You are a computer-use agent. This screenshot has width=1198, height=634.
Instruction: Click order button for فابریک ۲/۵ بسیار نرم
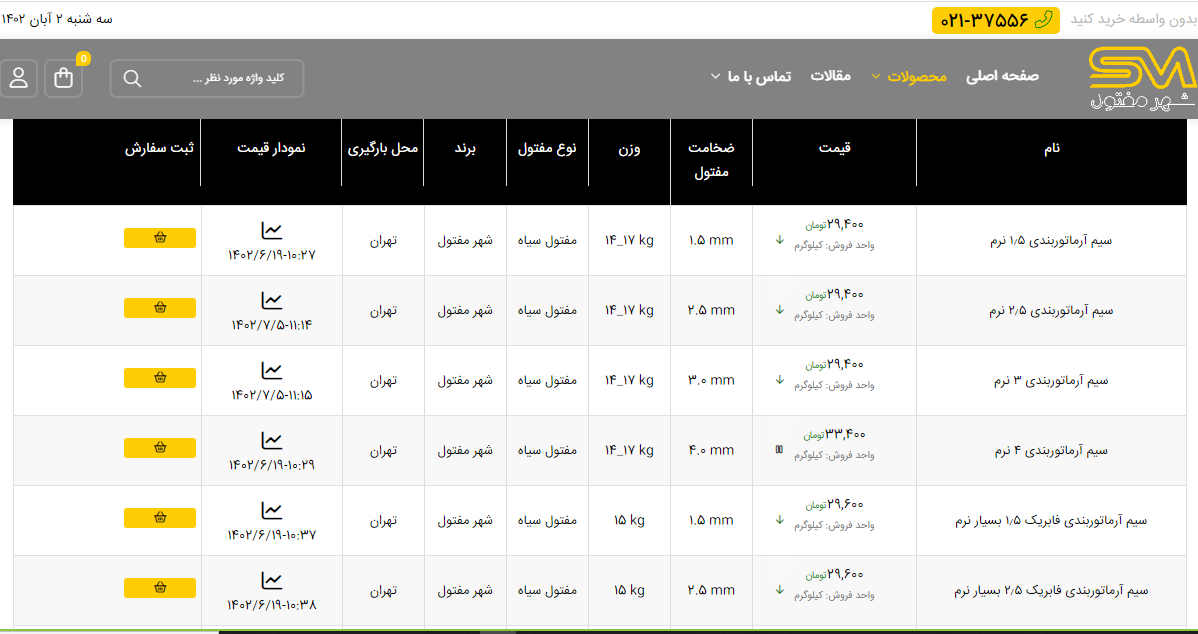(160, 588)
